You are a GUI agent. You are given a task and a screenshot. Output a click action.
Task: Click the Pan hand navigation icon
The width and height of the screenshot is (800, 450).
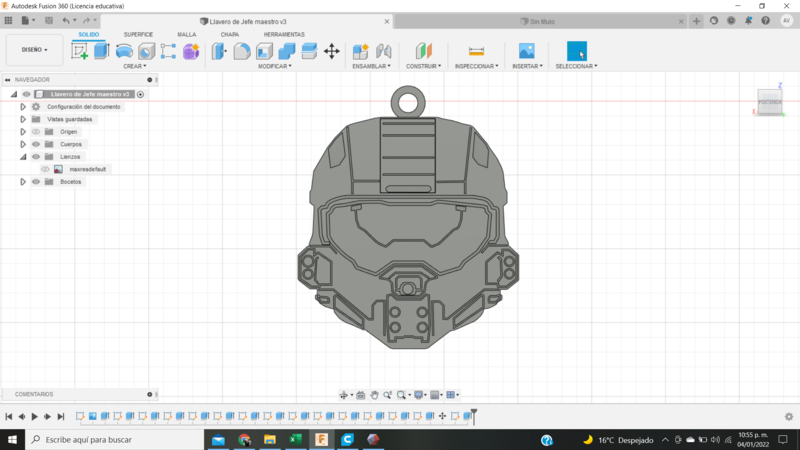(374, 395)
